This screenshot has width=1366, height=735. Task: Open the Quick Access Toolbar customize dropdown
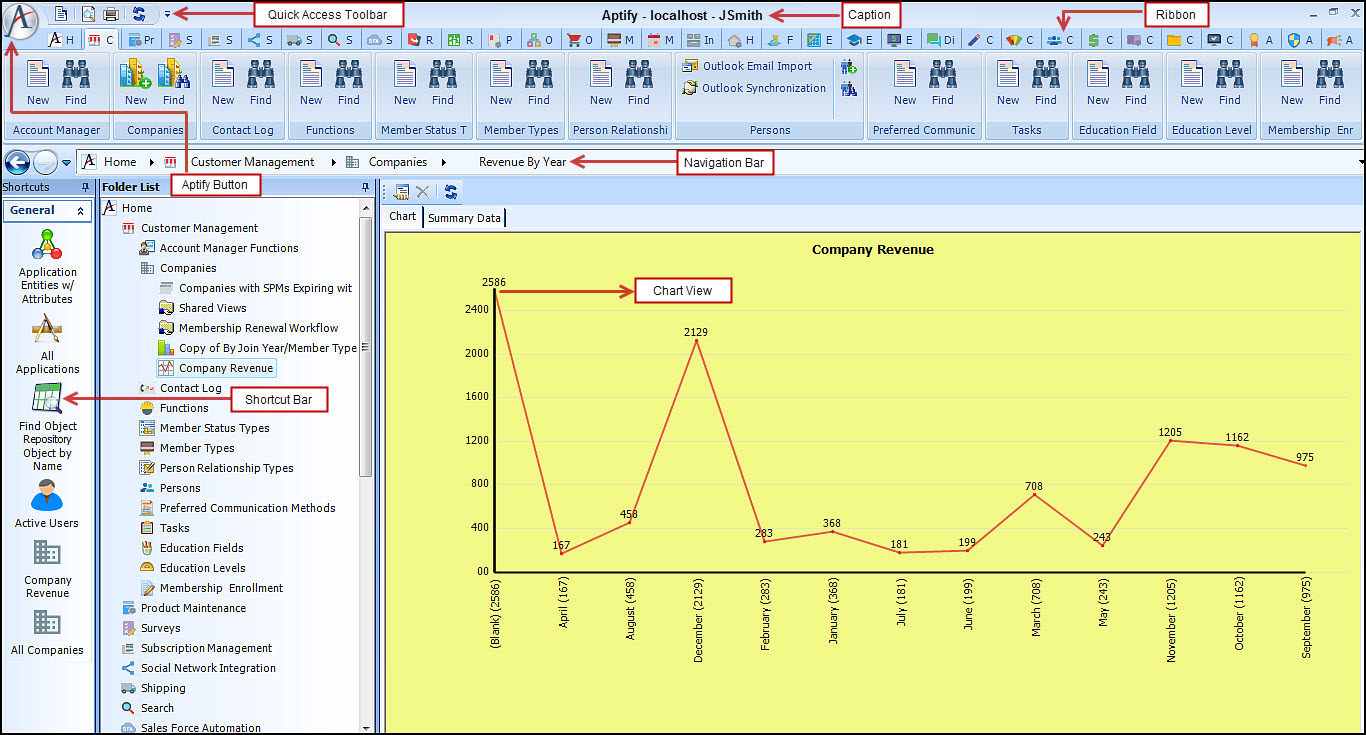[x=167, y=14]
